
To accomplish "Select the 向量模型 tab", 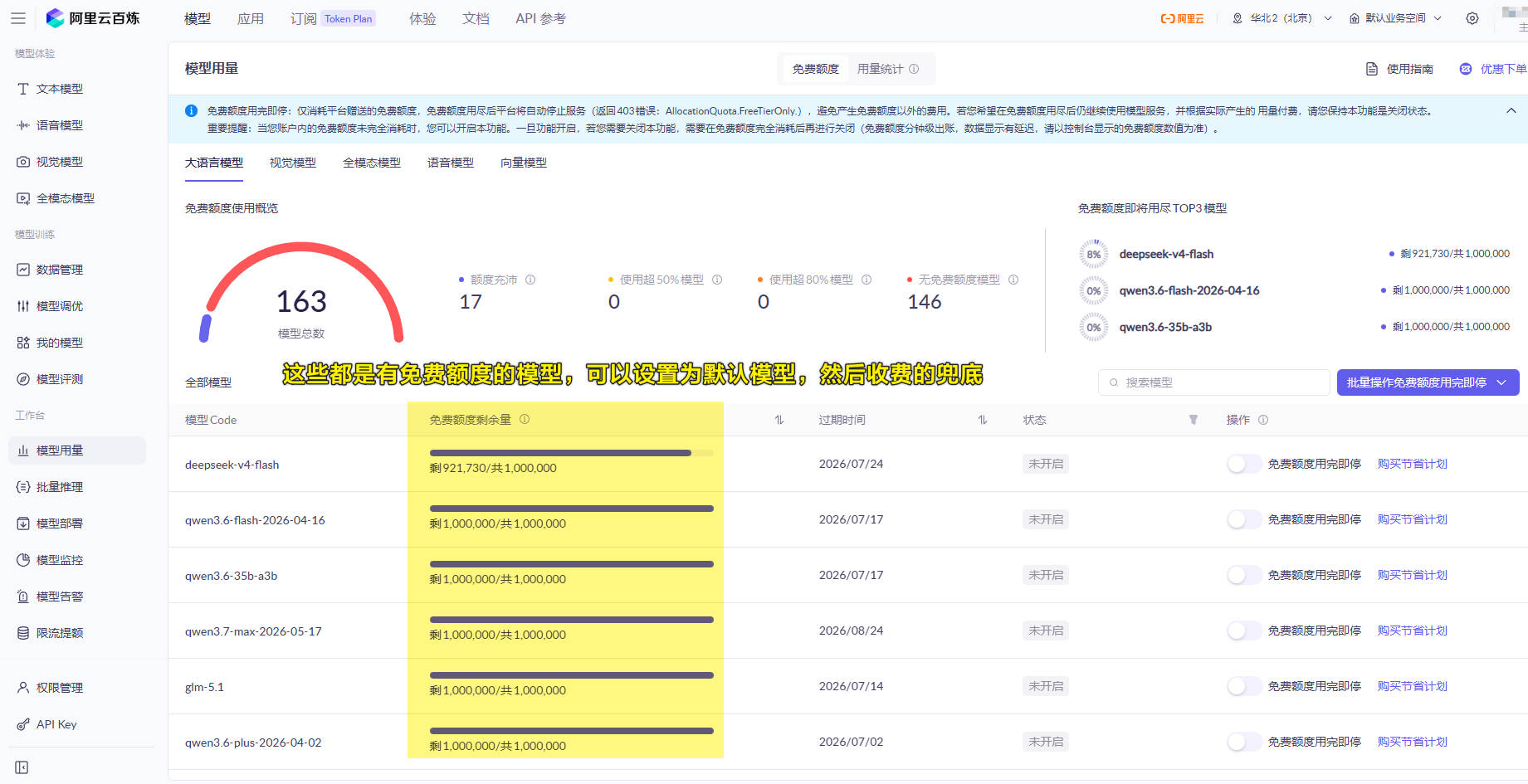I will (x=524, y=163).
